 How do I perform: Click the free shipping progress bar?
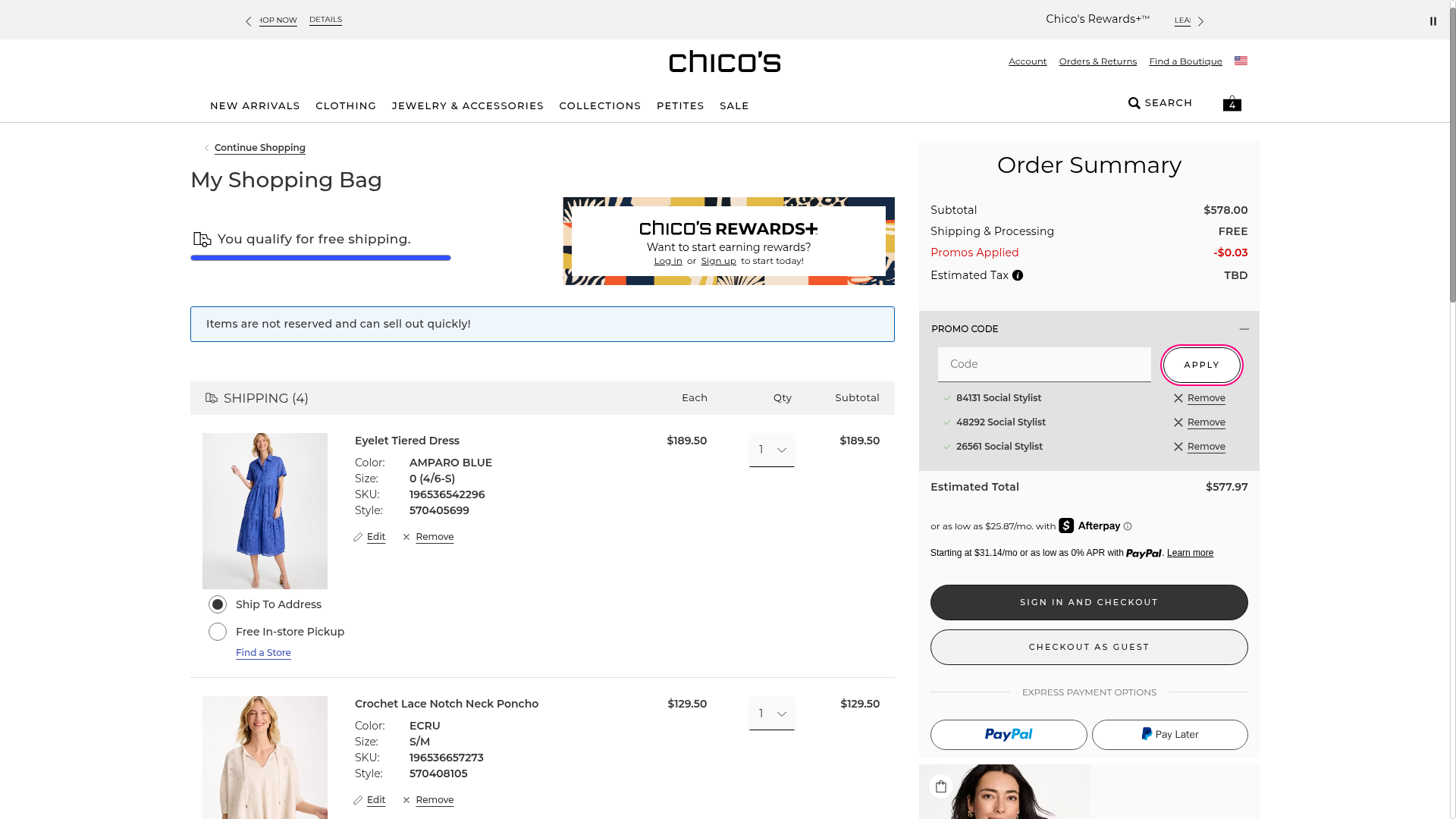(x=321, y=258)
